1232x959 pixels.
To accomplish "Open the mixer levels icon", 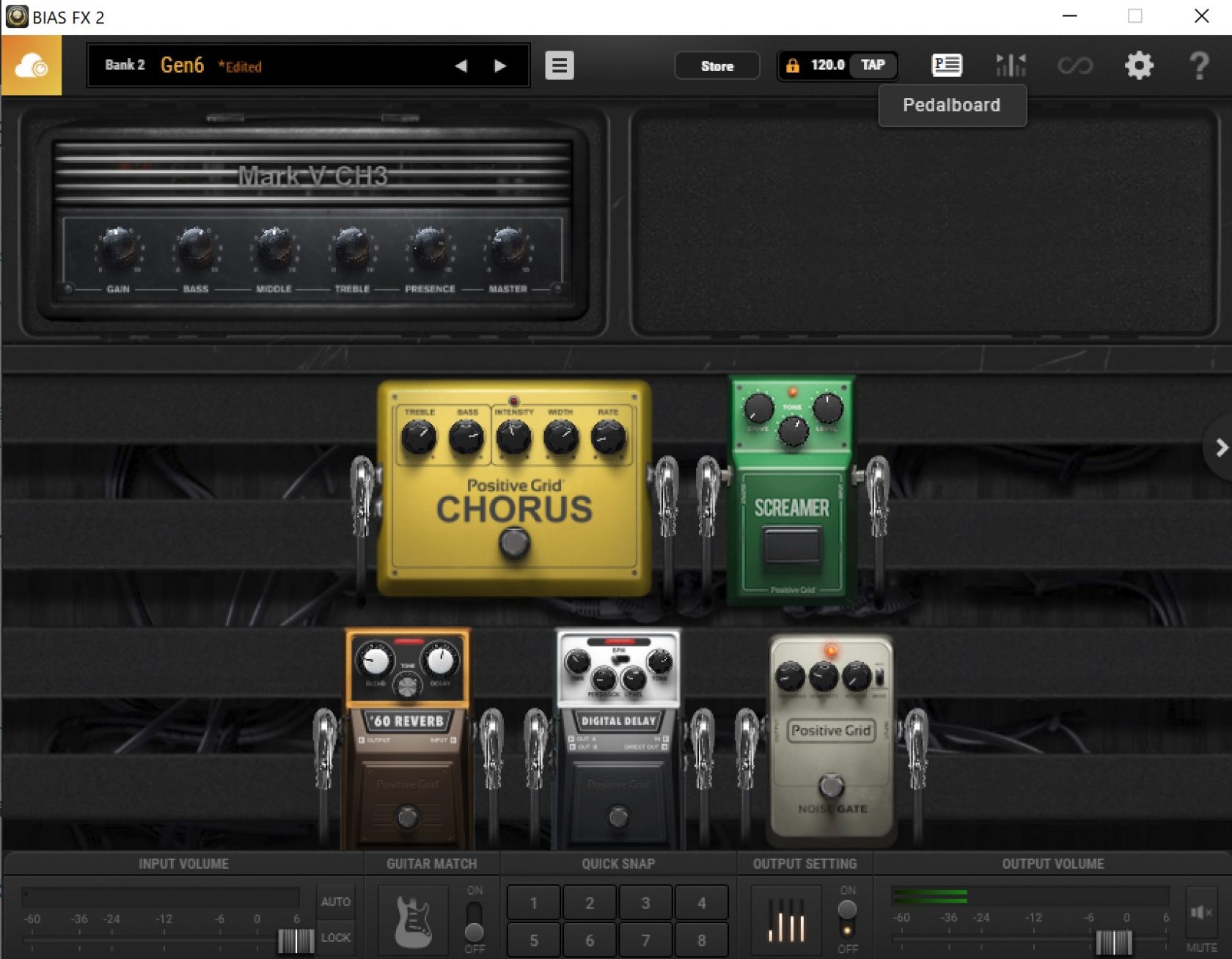I will coord(1011,65).
